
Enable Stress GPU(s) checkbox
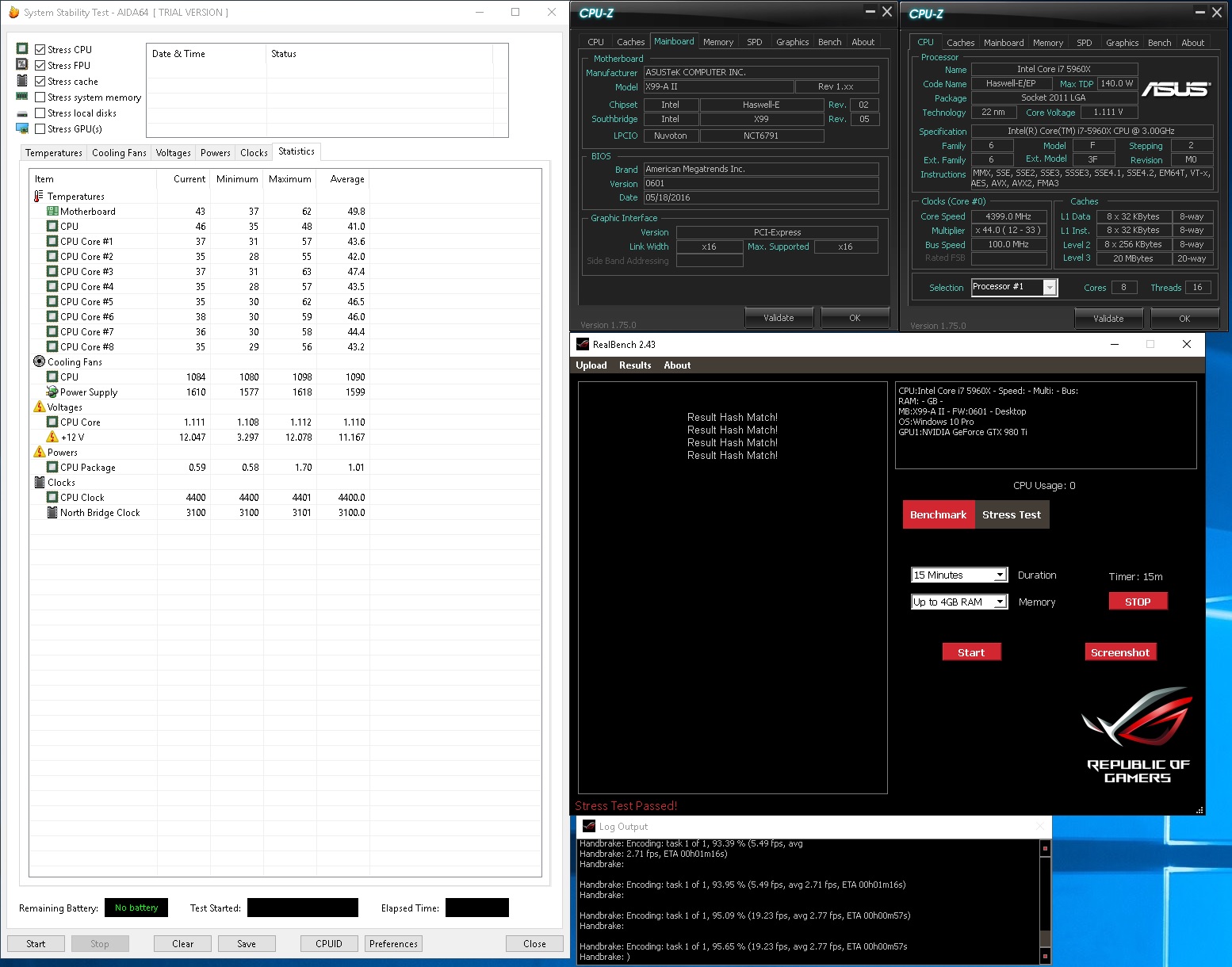(x=40, y=128)
